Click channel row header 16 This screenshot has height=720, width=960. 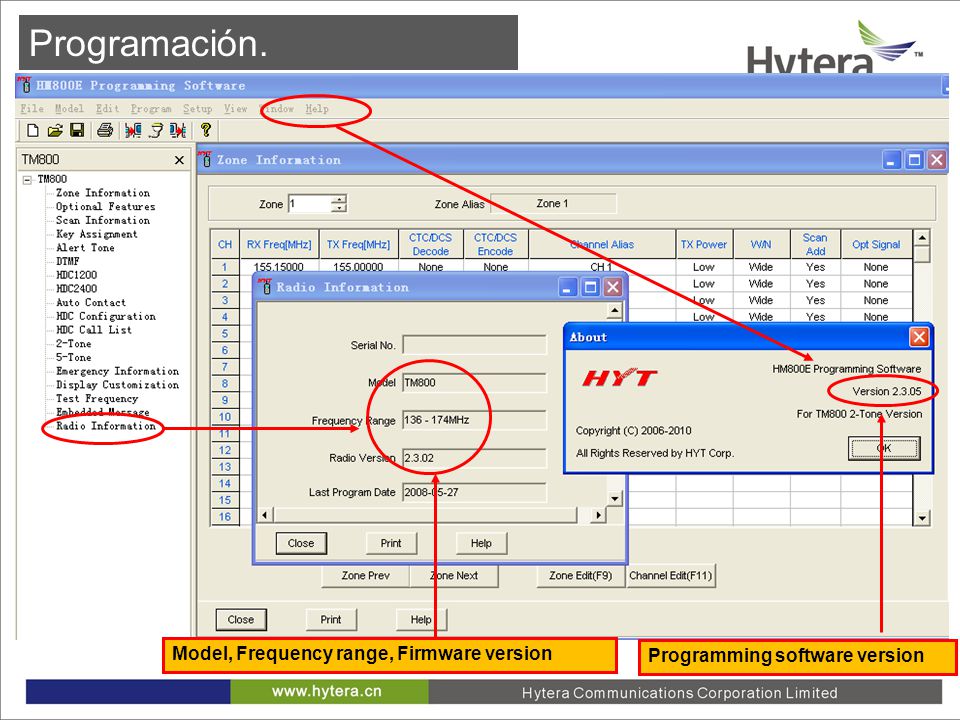click(x=225, y=517)
